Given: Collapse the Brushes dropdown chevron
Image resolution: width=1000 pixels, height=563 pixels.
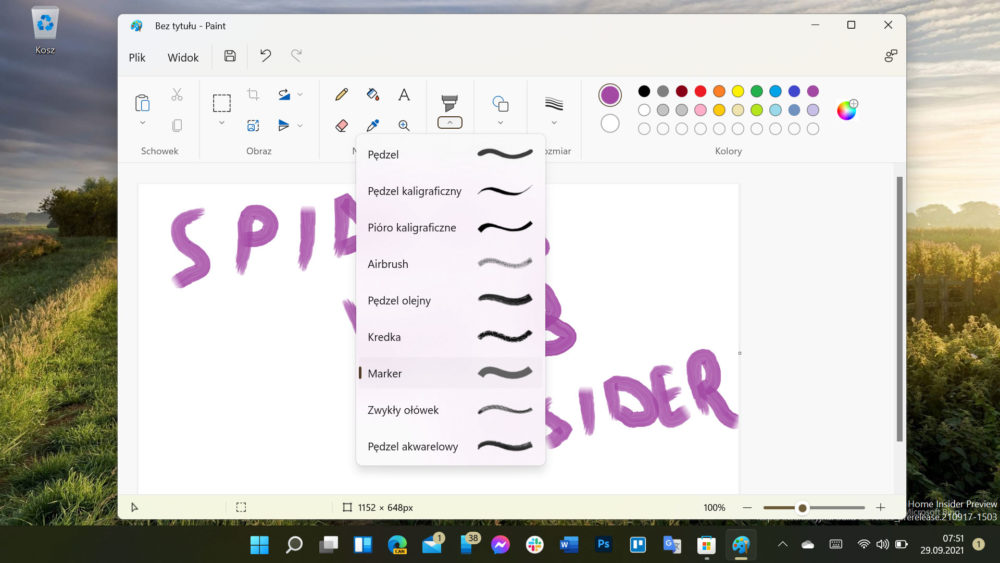Looking at the screenshot, I should click(450, 123).
